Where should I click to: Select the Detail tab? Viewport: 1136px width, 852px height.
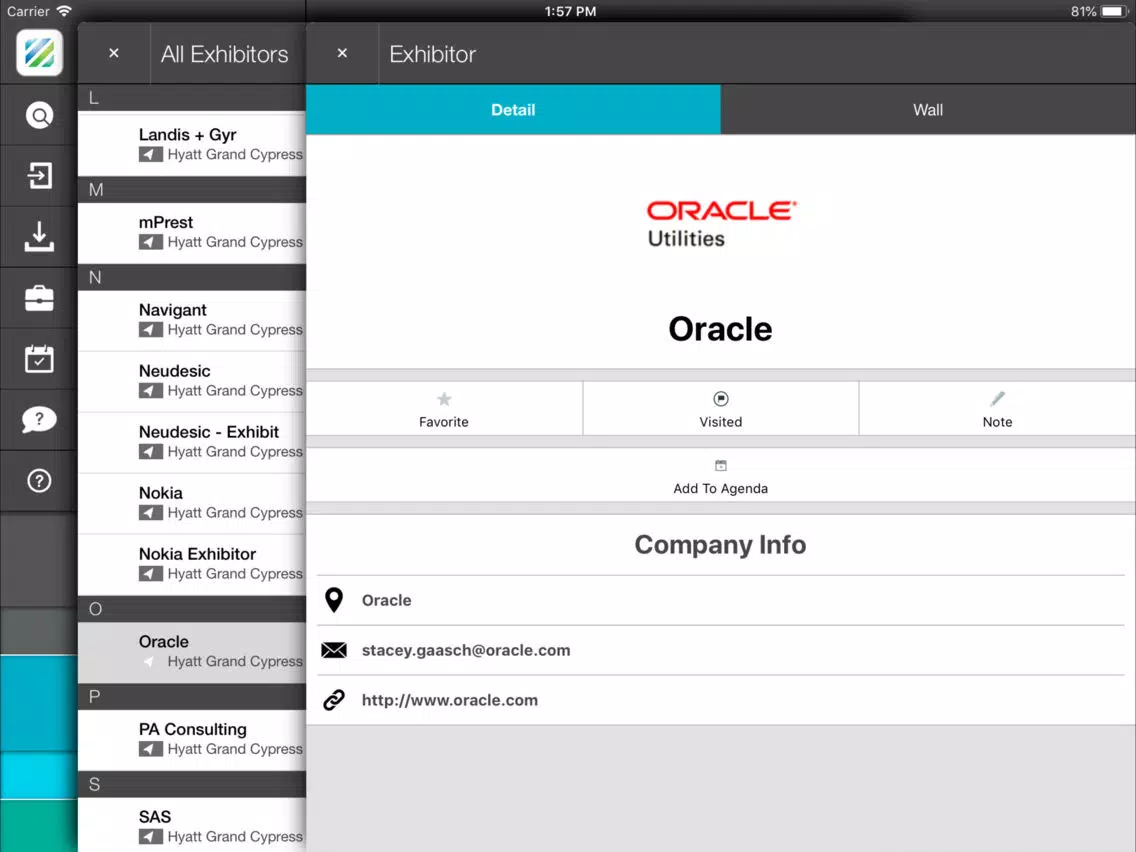point(513,109)
